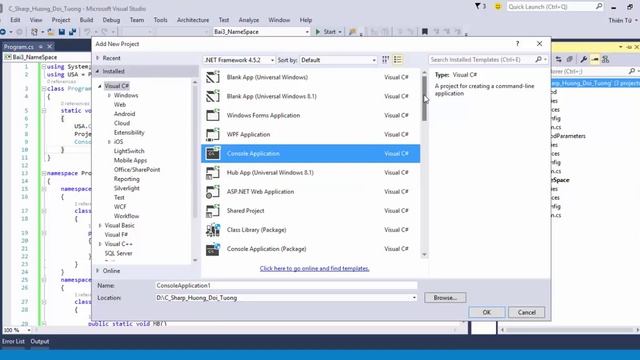Screen dimensions: 640x360
Task: Select the Silverlight category in tree
Action: click(127, 188)
